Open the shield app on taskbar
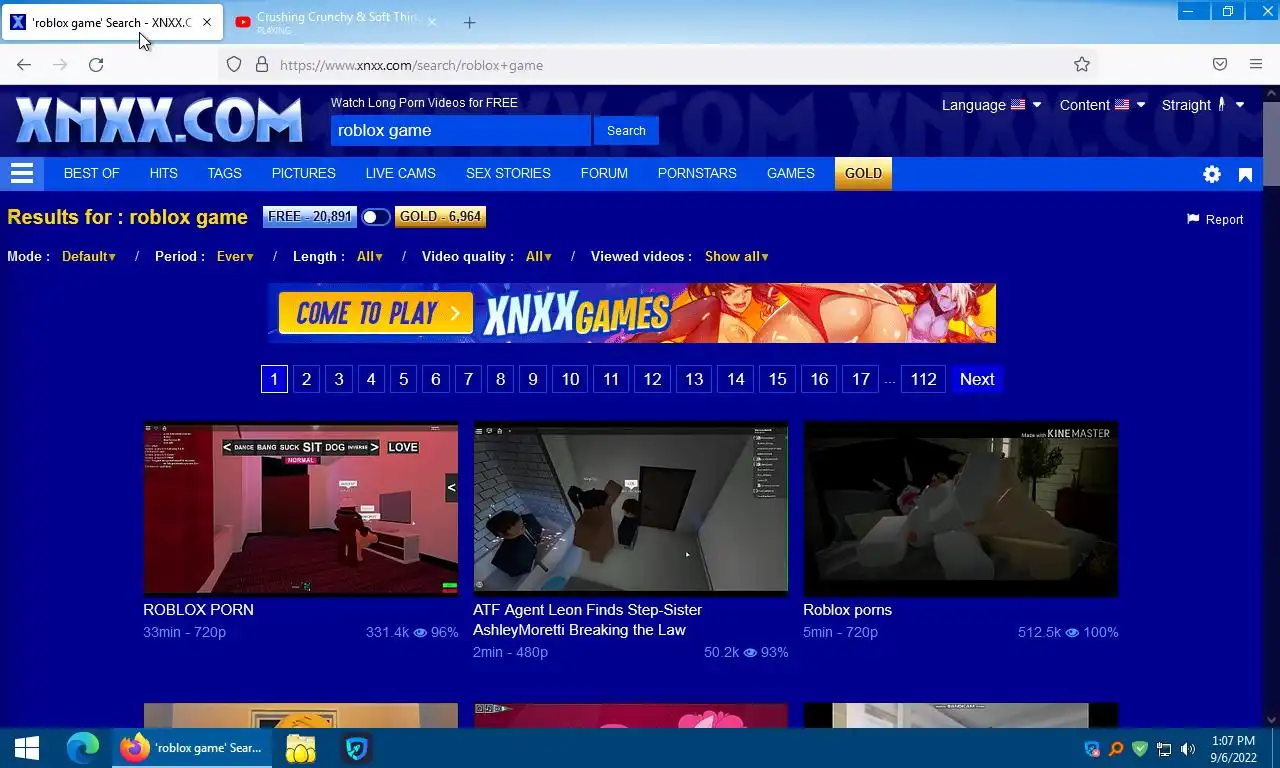 (x=357, y=748)
